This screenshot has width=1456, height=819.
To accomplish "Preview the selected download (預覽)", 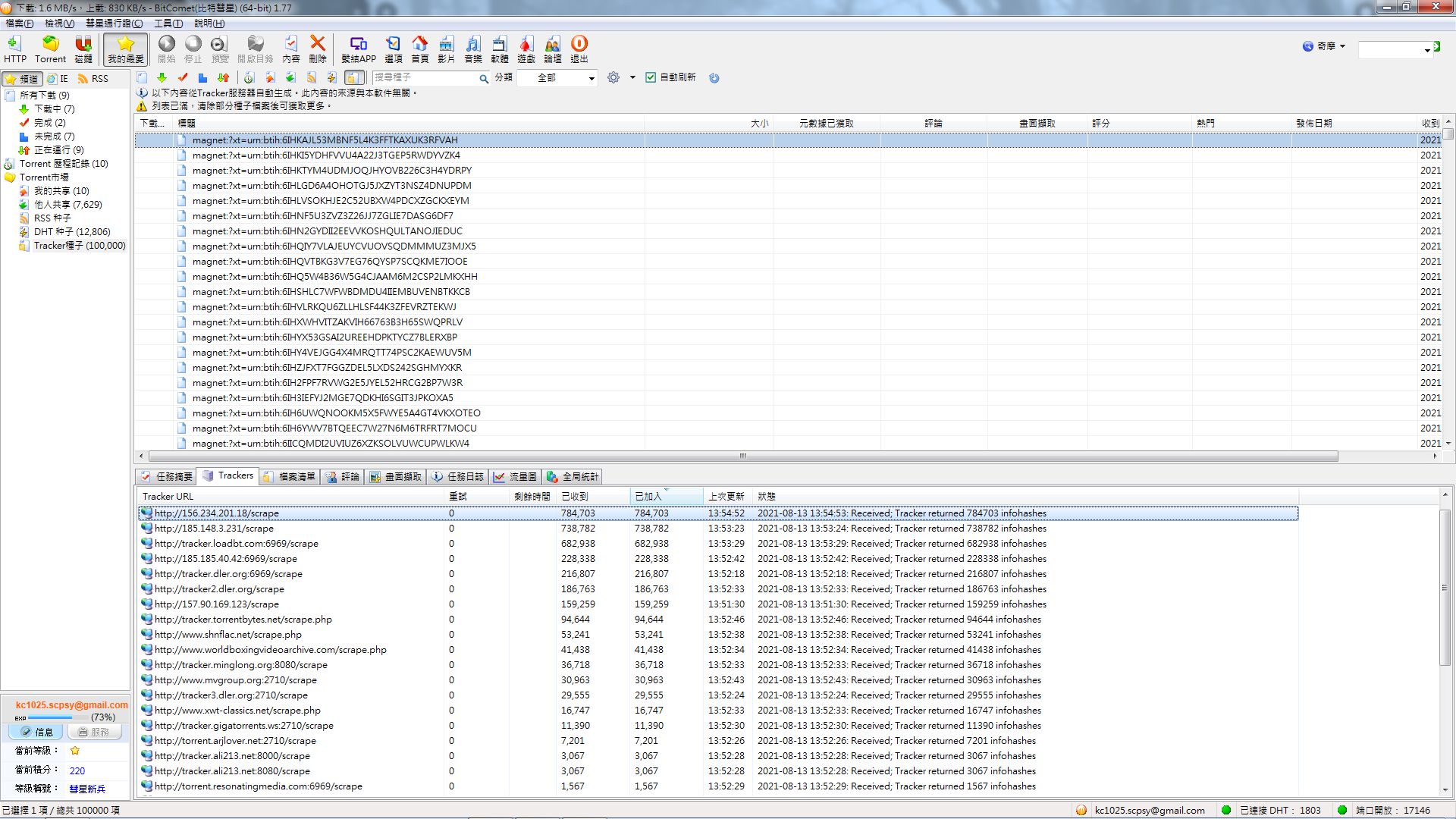I will tap(220, 49).
